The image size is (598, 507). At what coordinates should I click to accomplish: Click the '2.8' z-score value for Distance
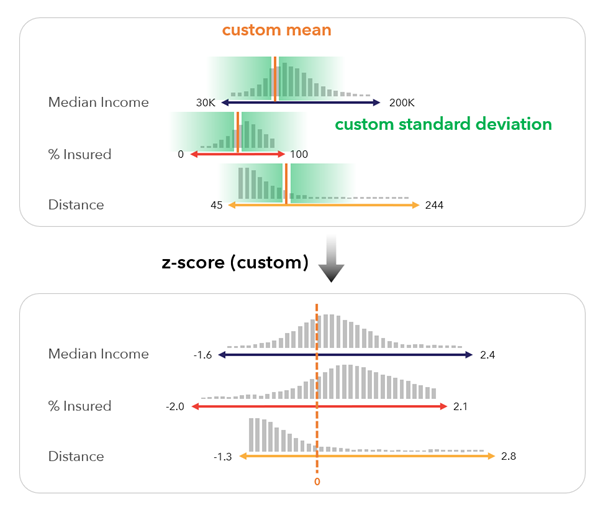pyautogui.click(x=508, y=456)
